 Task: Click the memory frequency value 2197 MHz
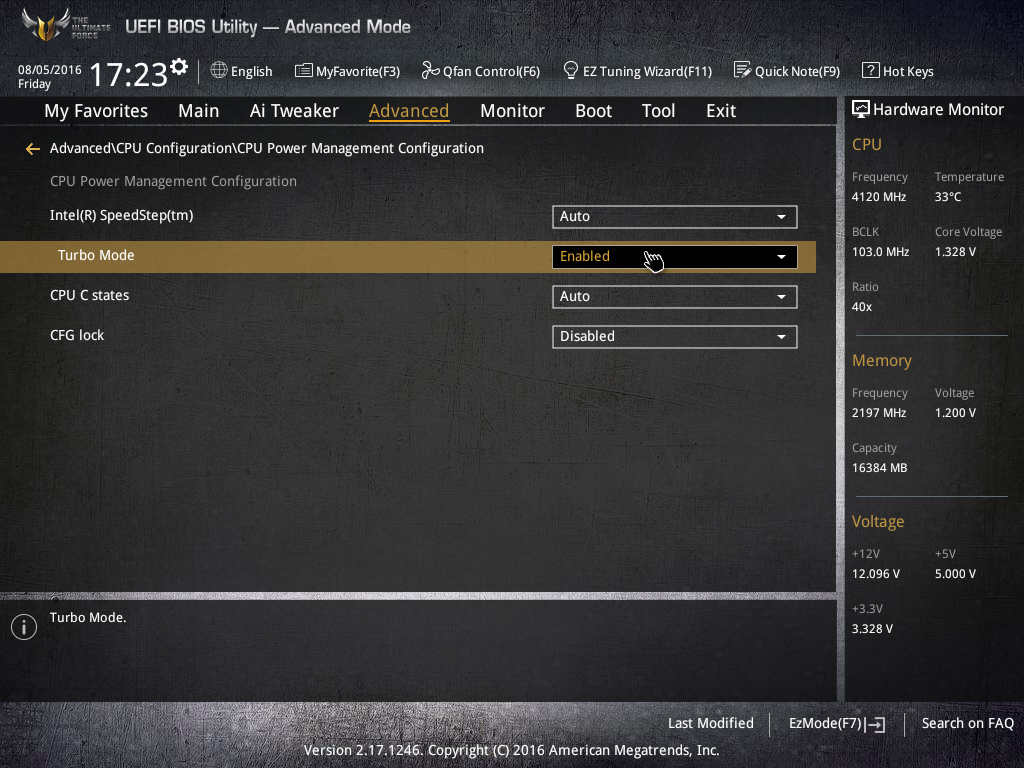tap(879, 413)
